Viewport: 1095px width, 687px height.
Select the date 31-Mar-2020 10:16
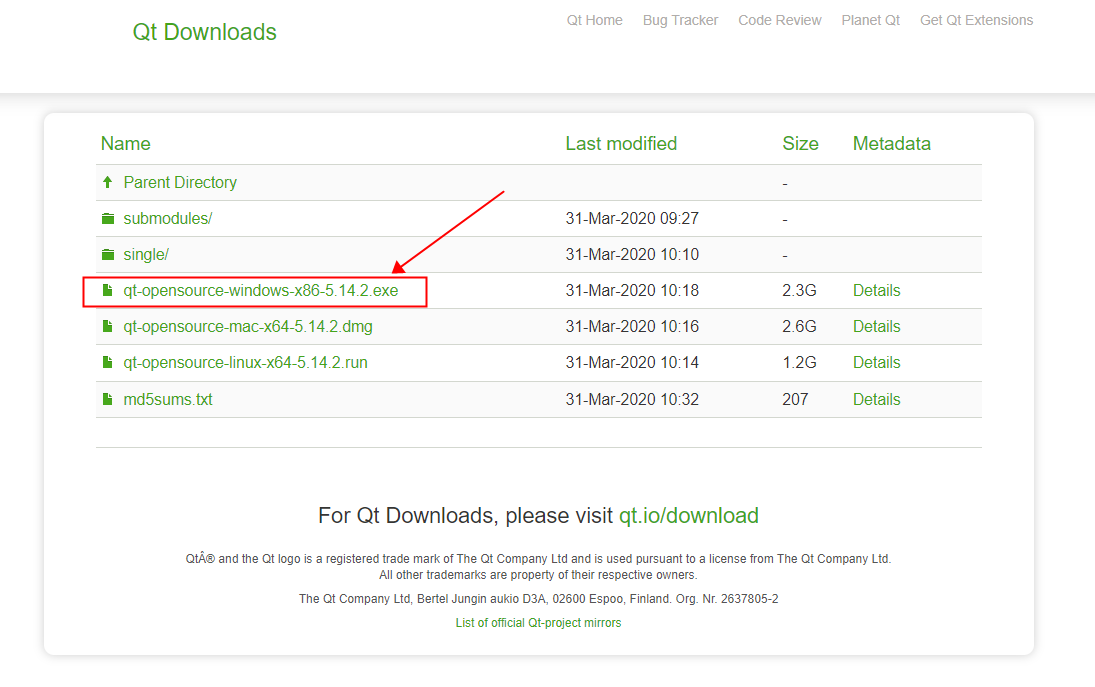[x=632, y=327]
